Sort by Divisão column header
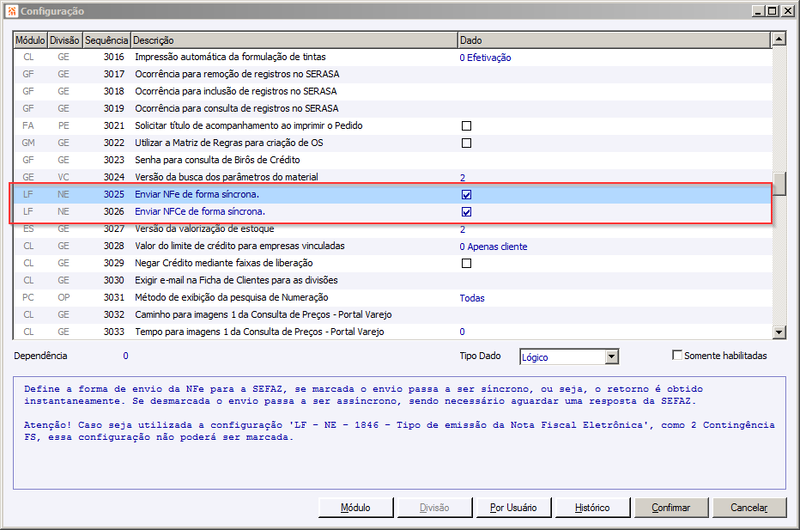 (x=64, y=40)
